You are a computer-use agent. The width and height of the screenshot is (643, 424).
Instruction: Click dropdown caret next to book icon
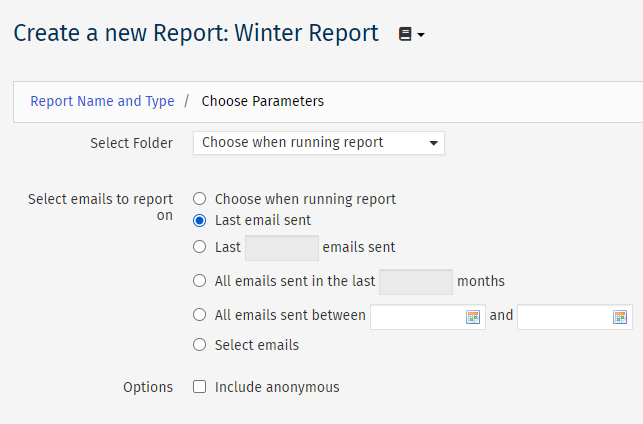(x=421, y=35)
